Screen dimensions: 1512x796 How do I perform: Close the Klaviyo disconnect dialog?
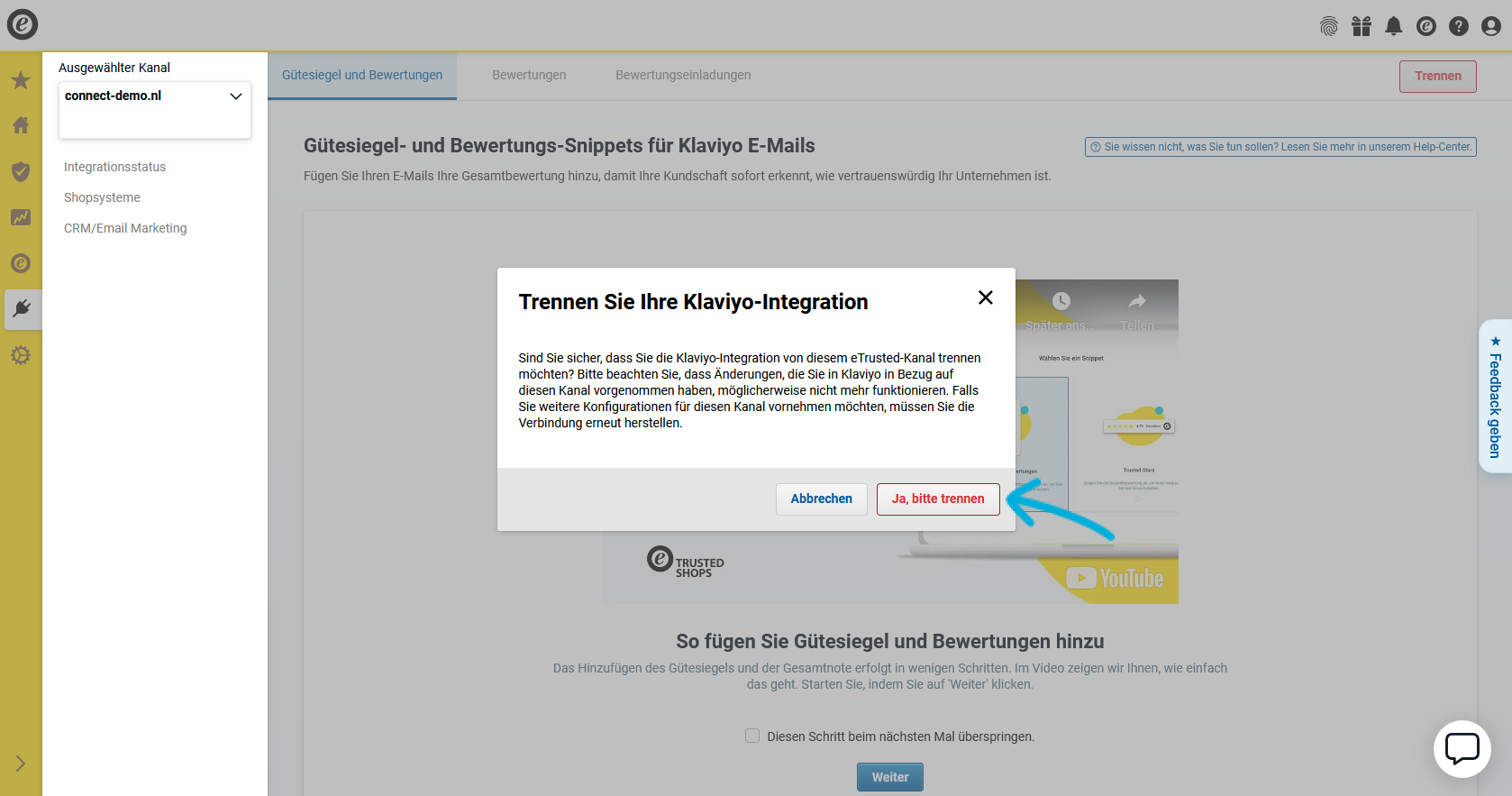pyautogui.click(x=986, y=297)
